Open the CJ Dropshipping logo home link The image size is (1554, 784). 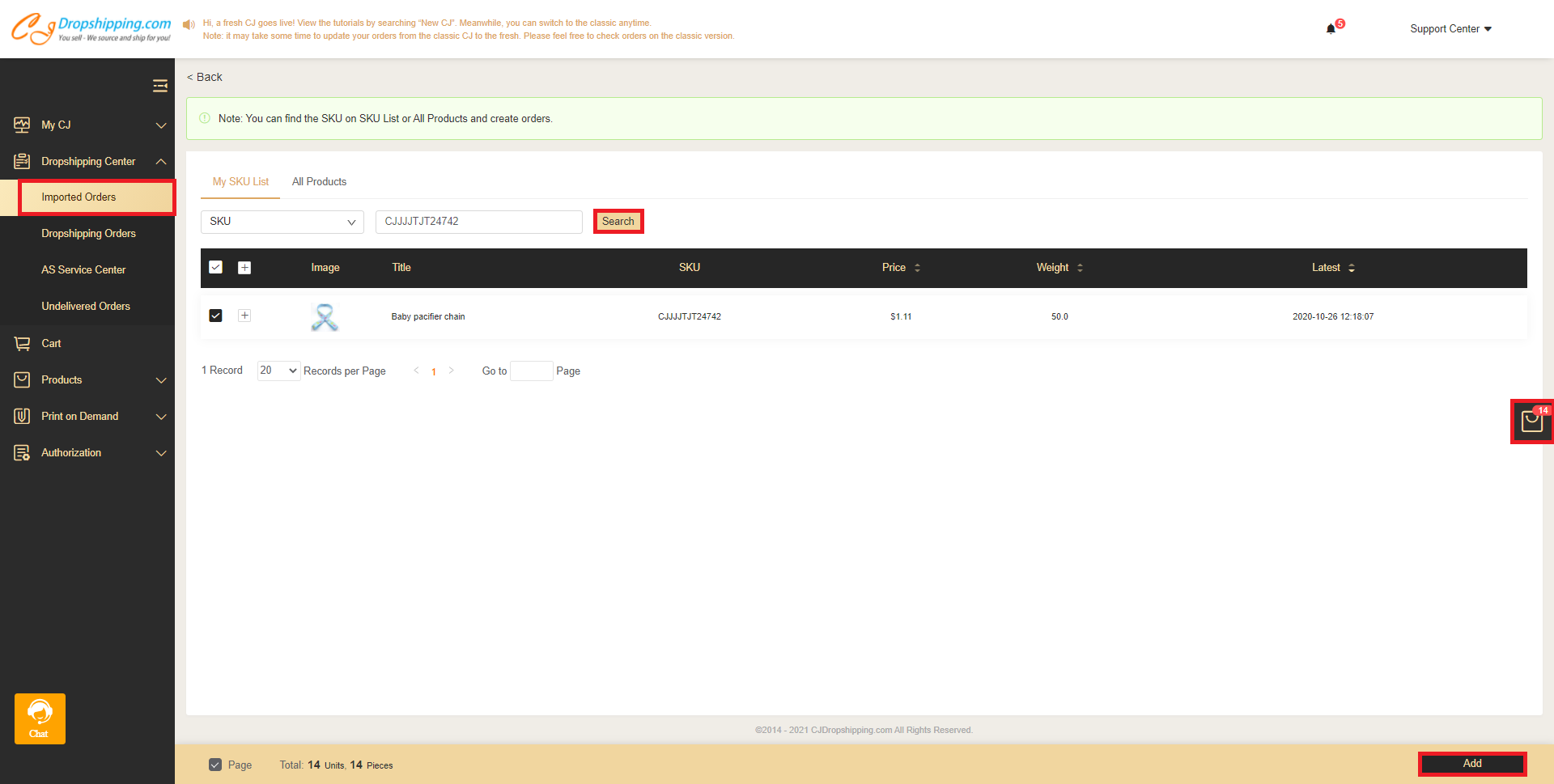[91, 28]
